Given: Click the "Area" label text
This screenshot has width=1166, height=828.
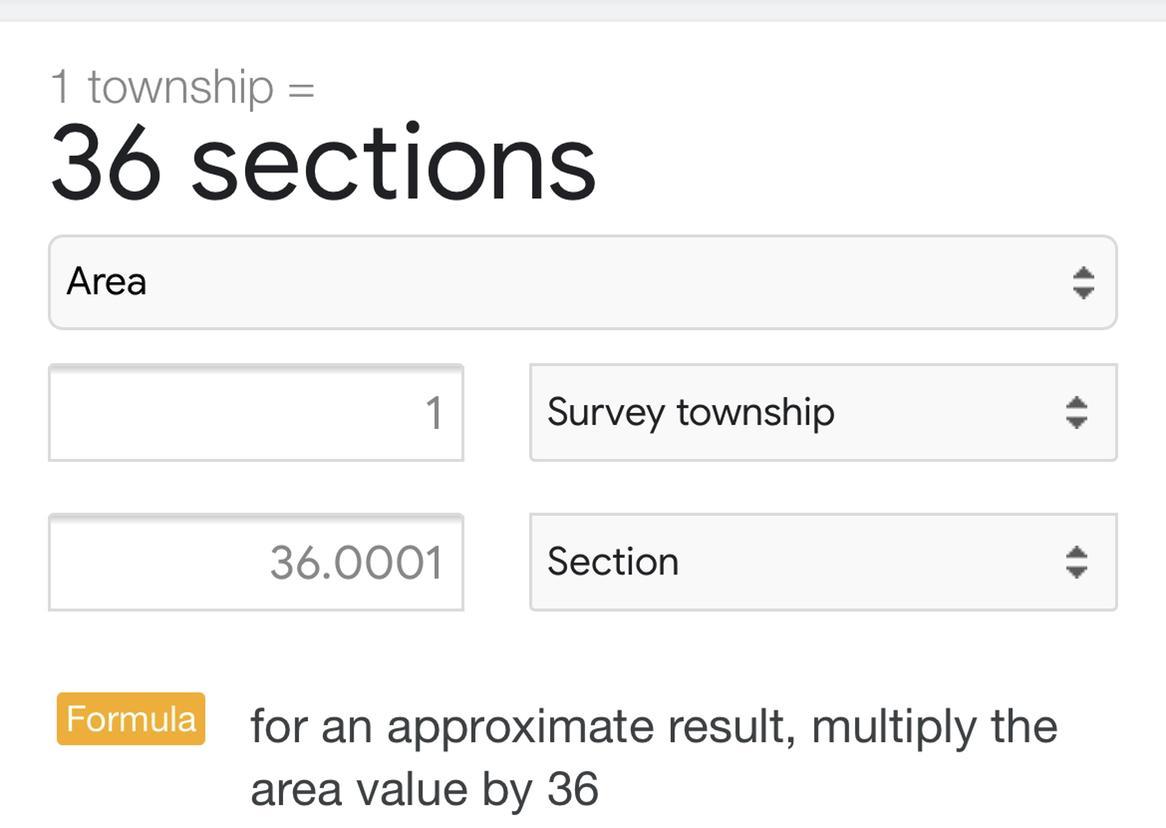Looking at the screenshot, I should (106, 282).
